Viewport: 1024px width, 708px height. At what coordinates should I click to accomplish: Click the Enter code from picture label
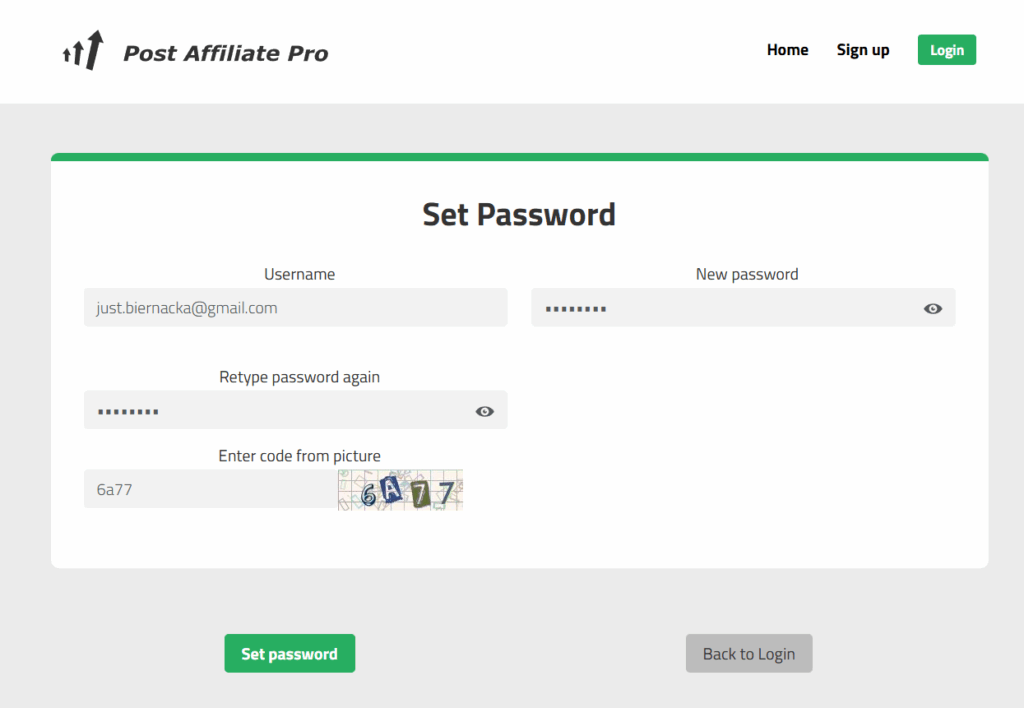[x=299, y=456]
